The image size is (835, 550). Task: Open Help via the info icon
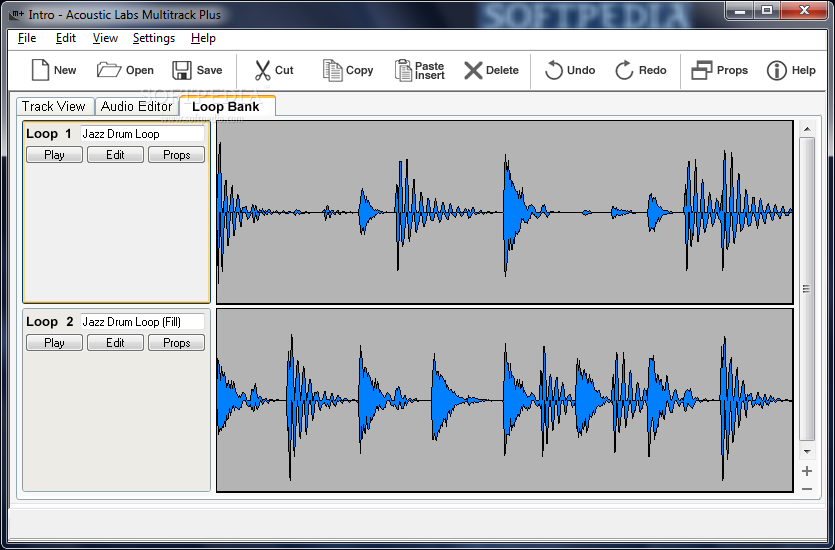pos(776,70)
